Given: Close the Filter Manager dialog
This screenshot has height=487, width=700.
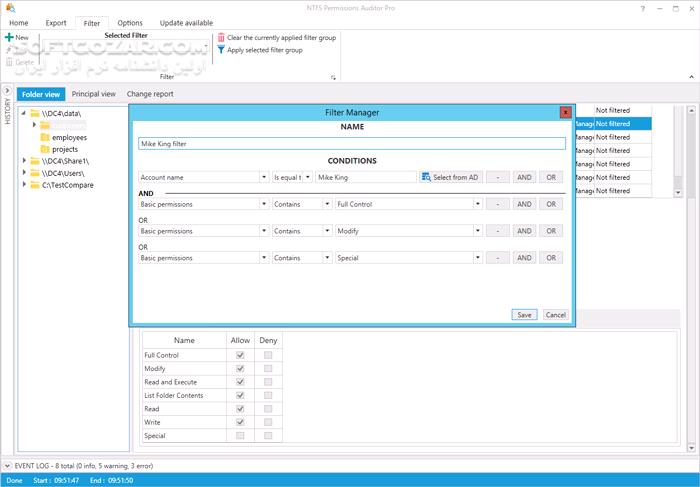Looking at the screenshot, I should pyautogui.click(x=565, y=113).
